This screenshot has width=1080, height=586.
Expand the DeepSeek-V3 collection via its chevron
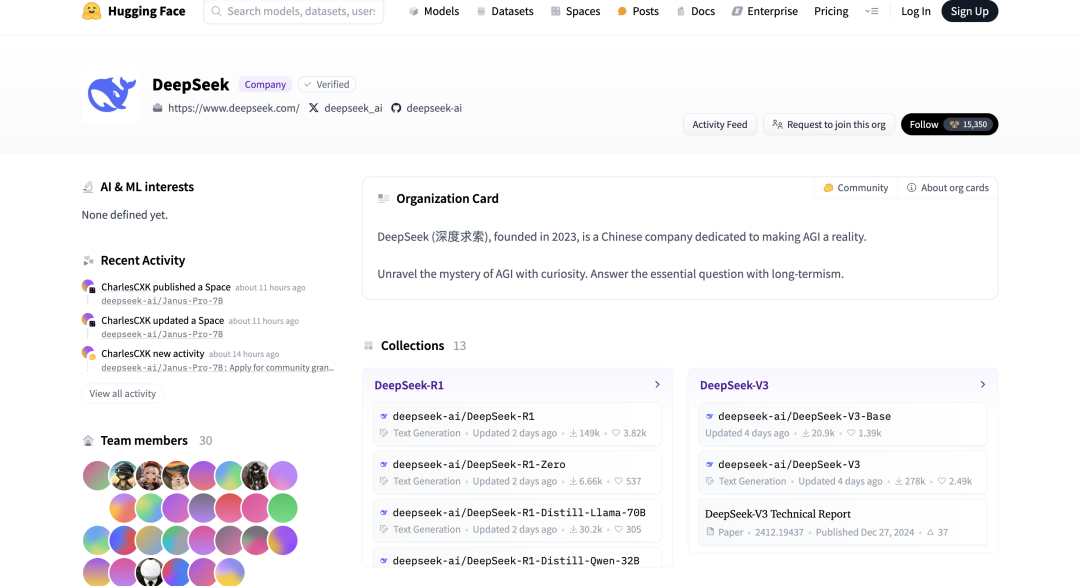tap(982, 384)
